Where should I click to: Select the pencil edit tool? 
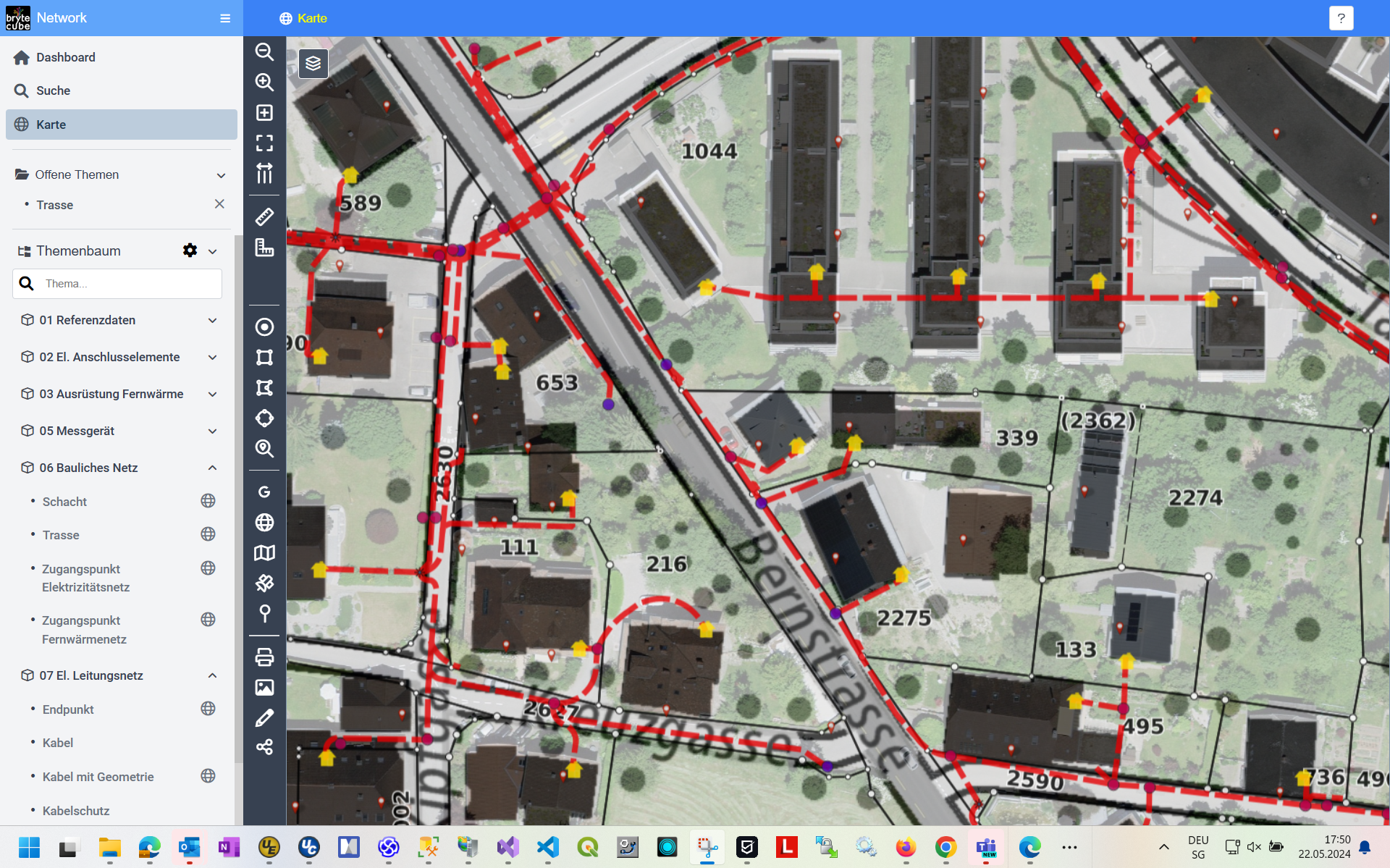point(264,717)
